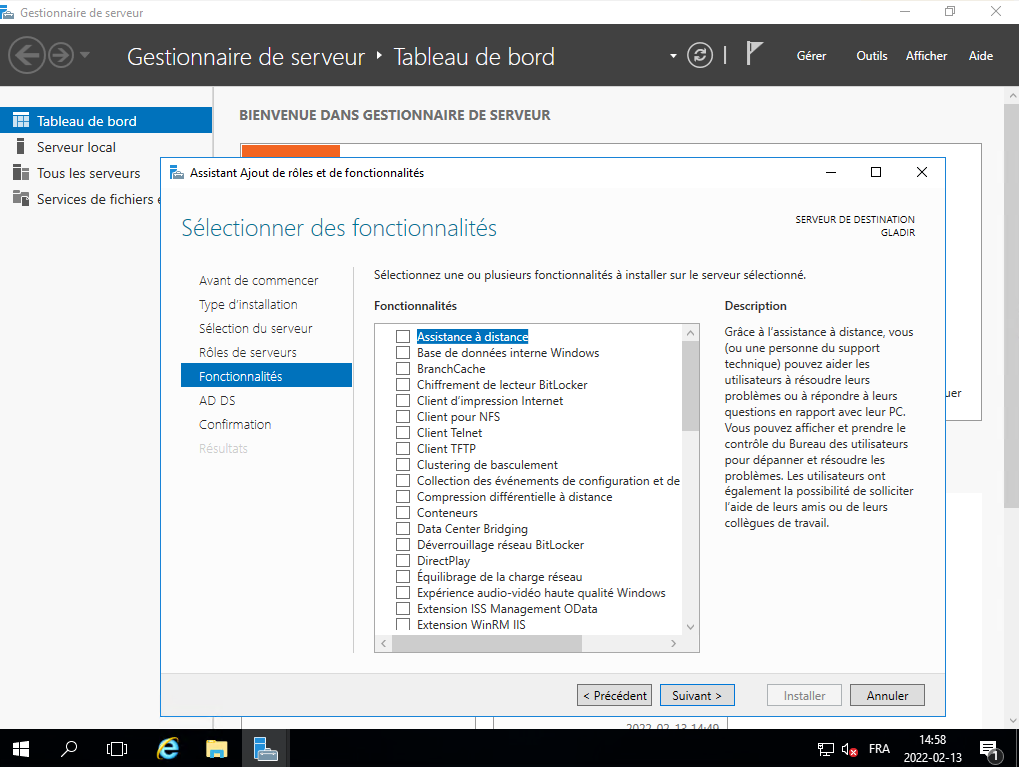Screen dimensions: 1019x767
Task: Click the features list scroll-down arrow
Action: point(690,627)
